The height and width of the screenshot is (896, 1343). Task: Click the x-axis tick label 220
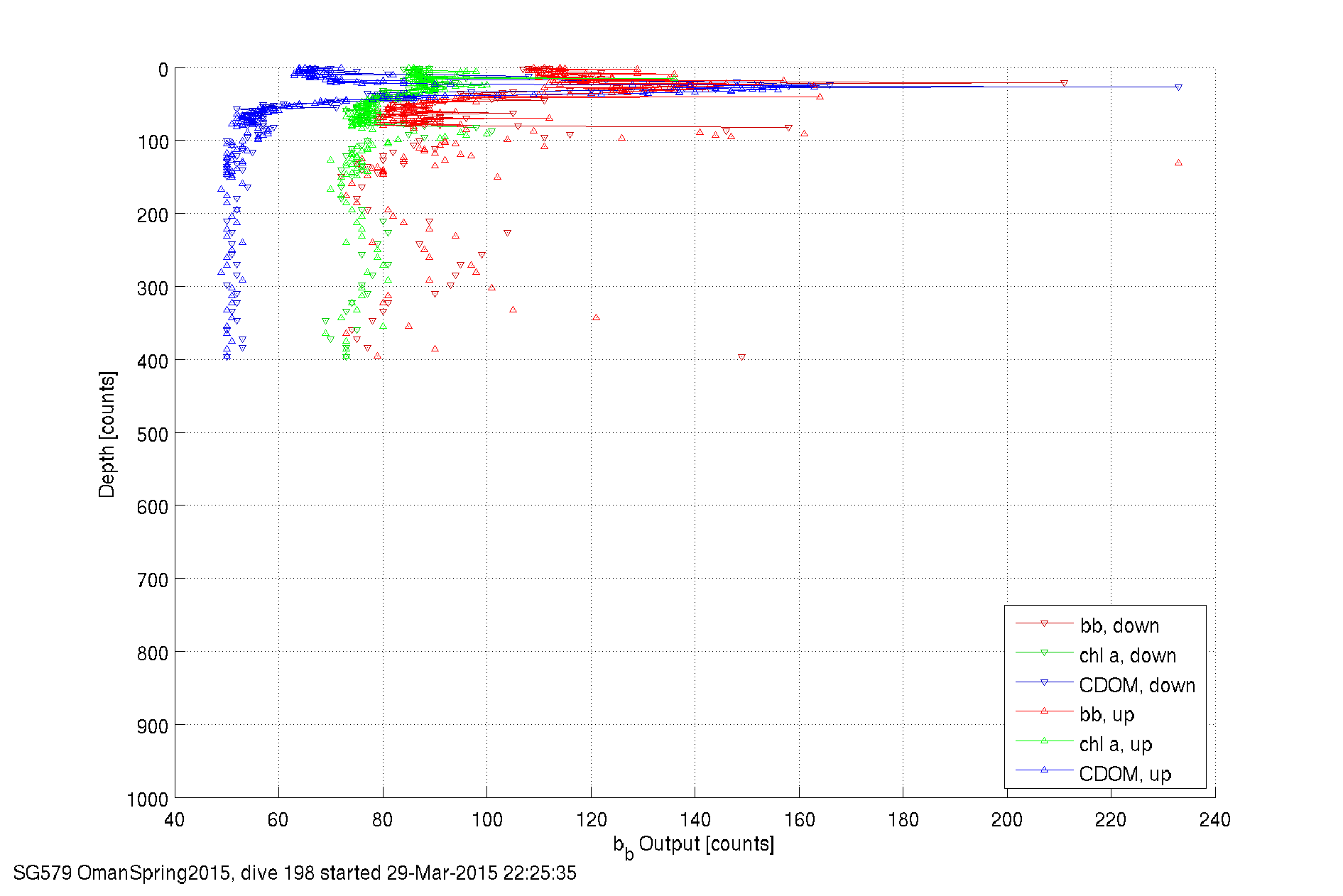(1111, 820)
